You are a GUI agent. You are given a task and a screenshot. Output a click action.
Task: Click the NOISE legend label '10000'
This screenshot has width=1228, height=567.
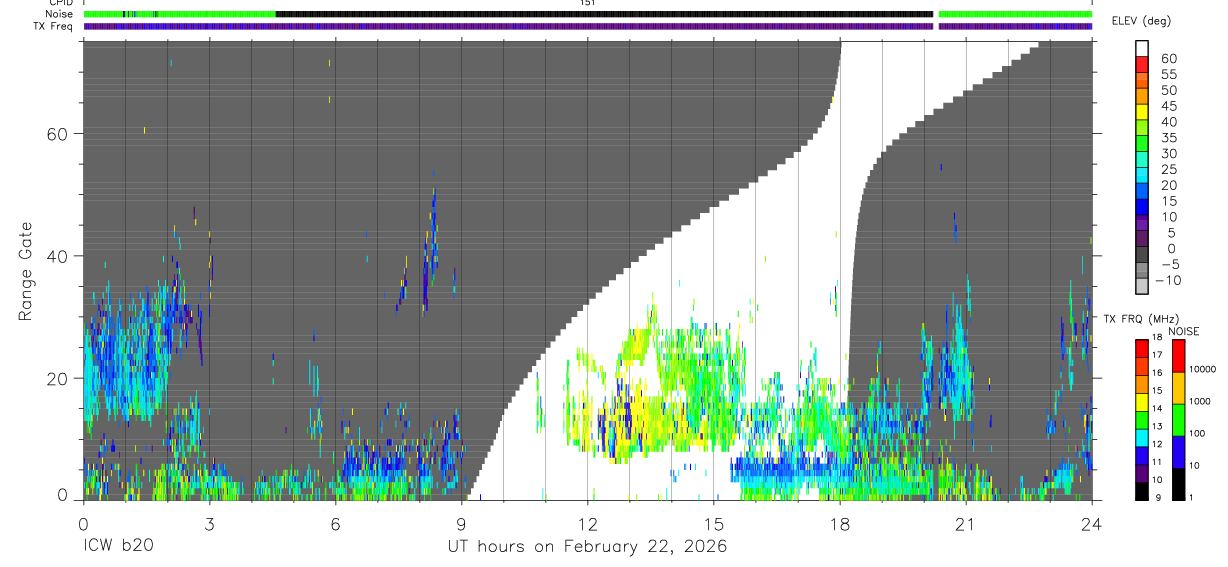[x=1204, y=369]
